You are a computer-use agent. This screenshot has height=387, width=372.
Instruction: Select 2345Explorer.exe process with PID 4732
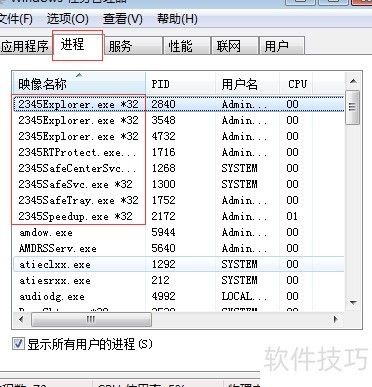click(x=179, y=136)
